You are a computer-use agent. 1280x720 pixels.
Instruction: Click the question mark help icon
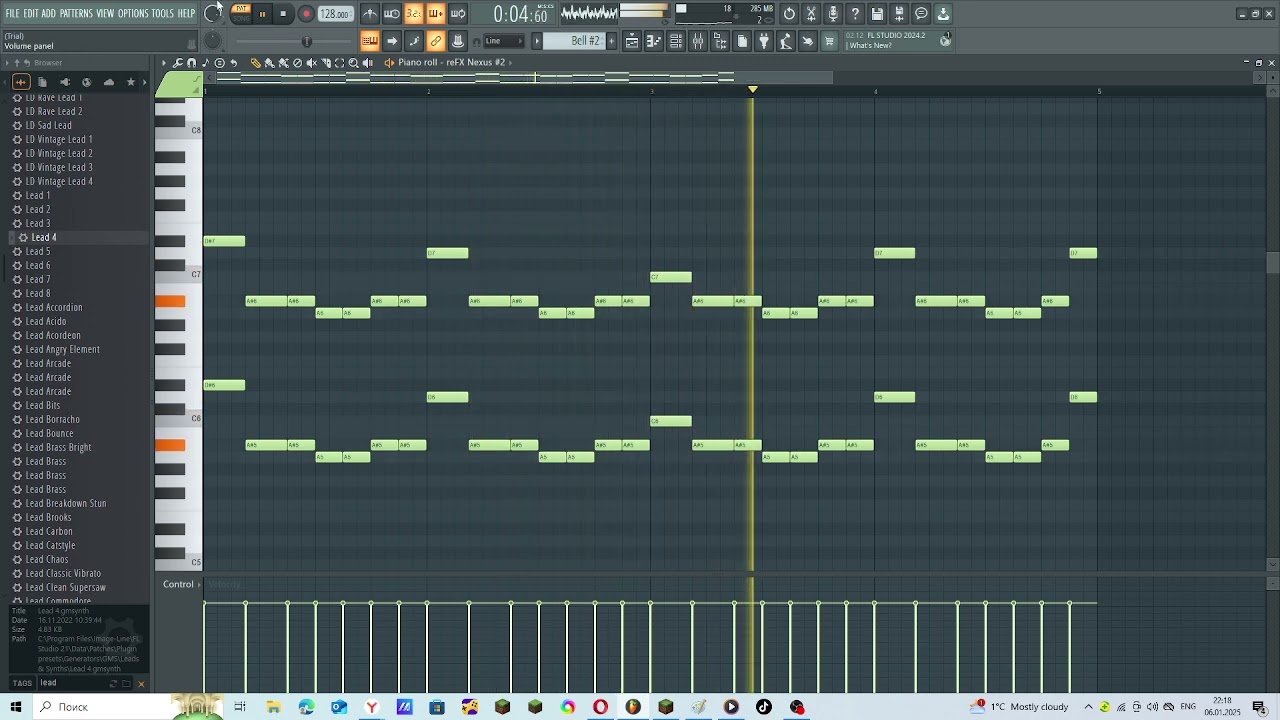[855, 14]
